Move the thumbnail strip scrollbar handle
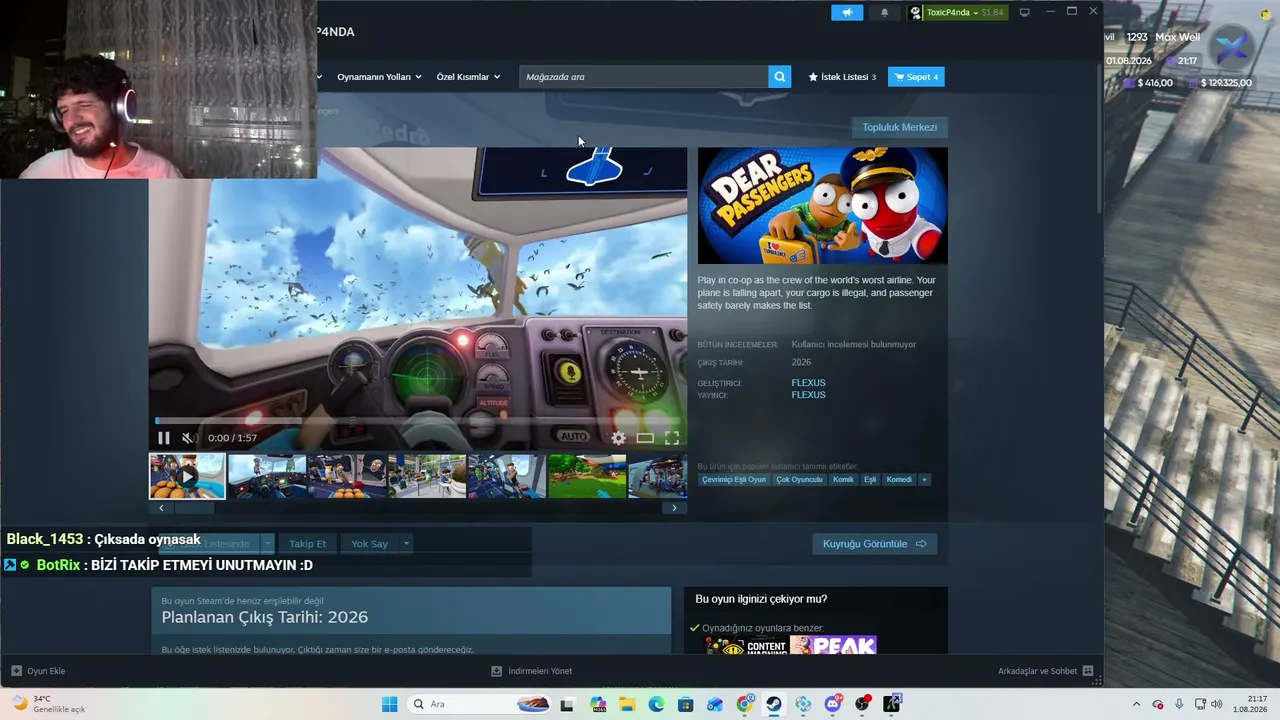 195,508
